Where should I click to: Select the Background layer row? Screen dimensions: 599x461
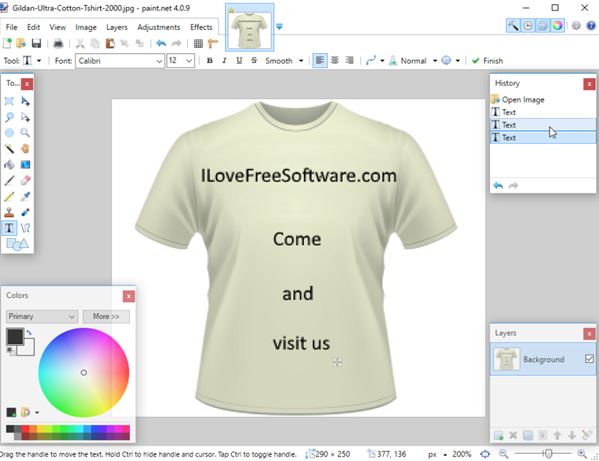[x=542, y=359]
